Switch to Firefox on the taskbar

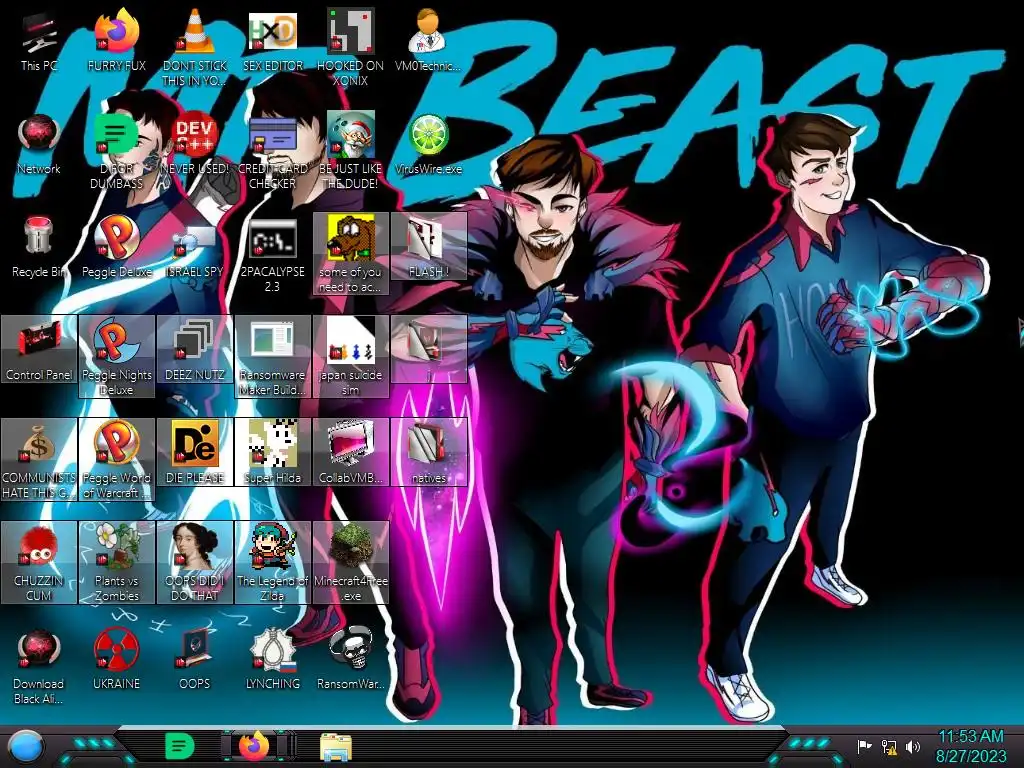coord(255,746)
